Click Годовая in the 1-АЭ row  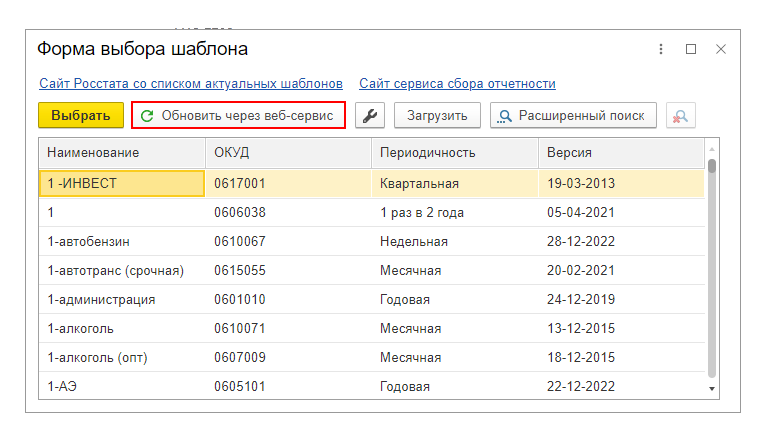(x=455, y=386)
